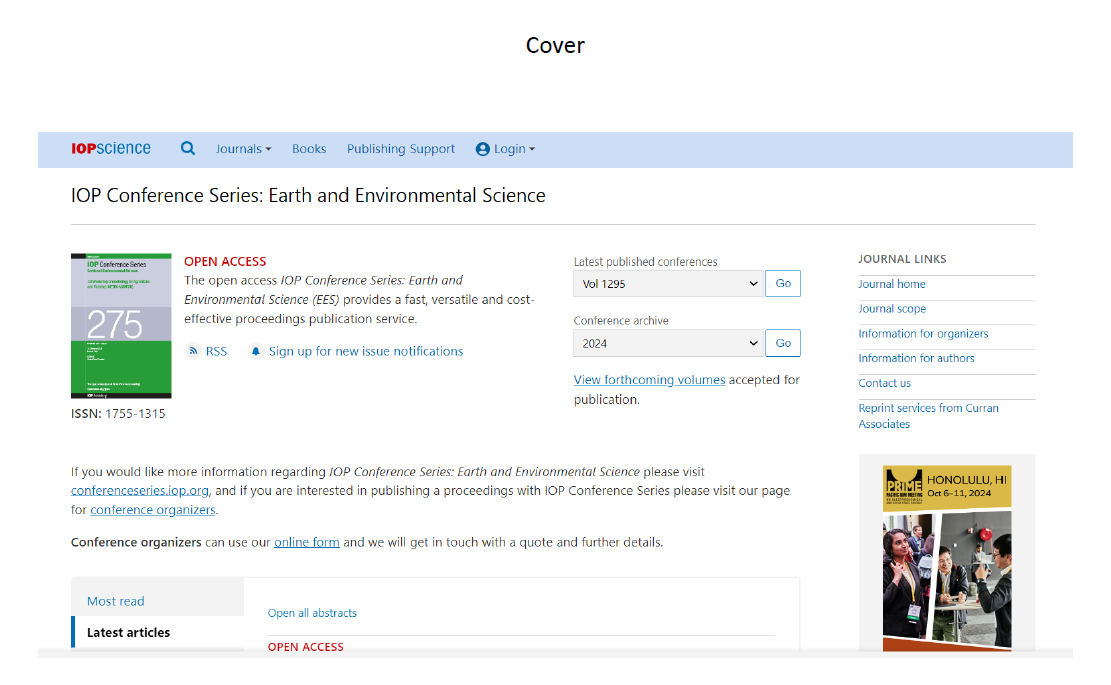
Task: Expand the Journals dropdown menu
Action: coord(243,149)
